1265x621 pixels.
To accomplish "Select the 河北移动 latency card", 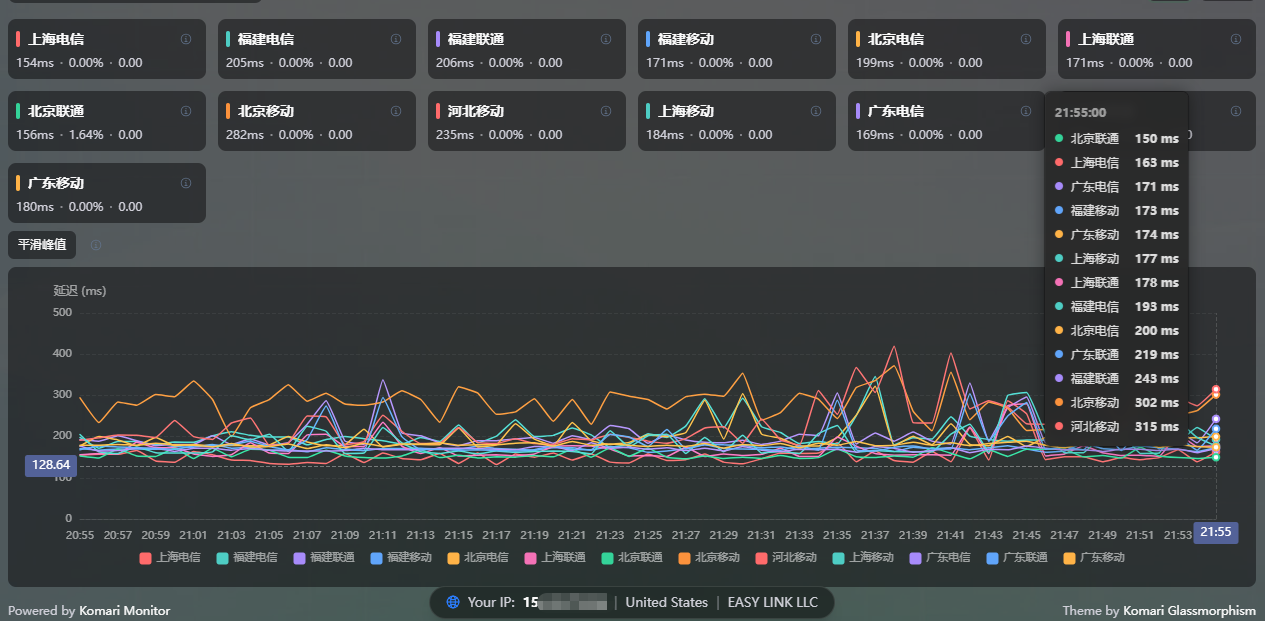I will (x=527, y=121).
